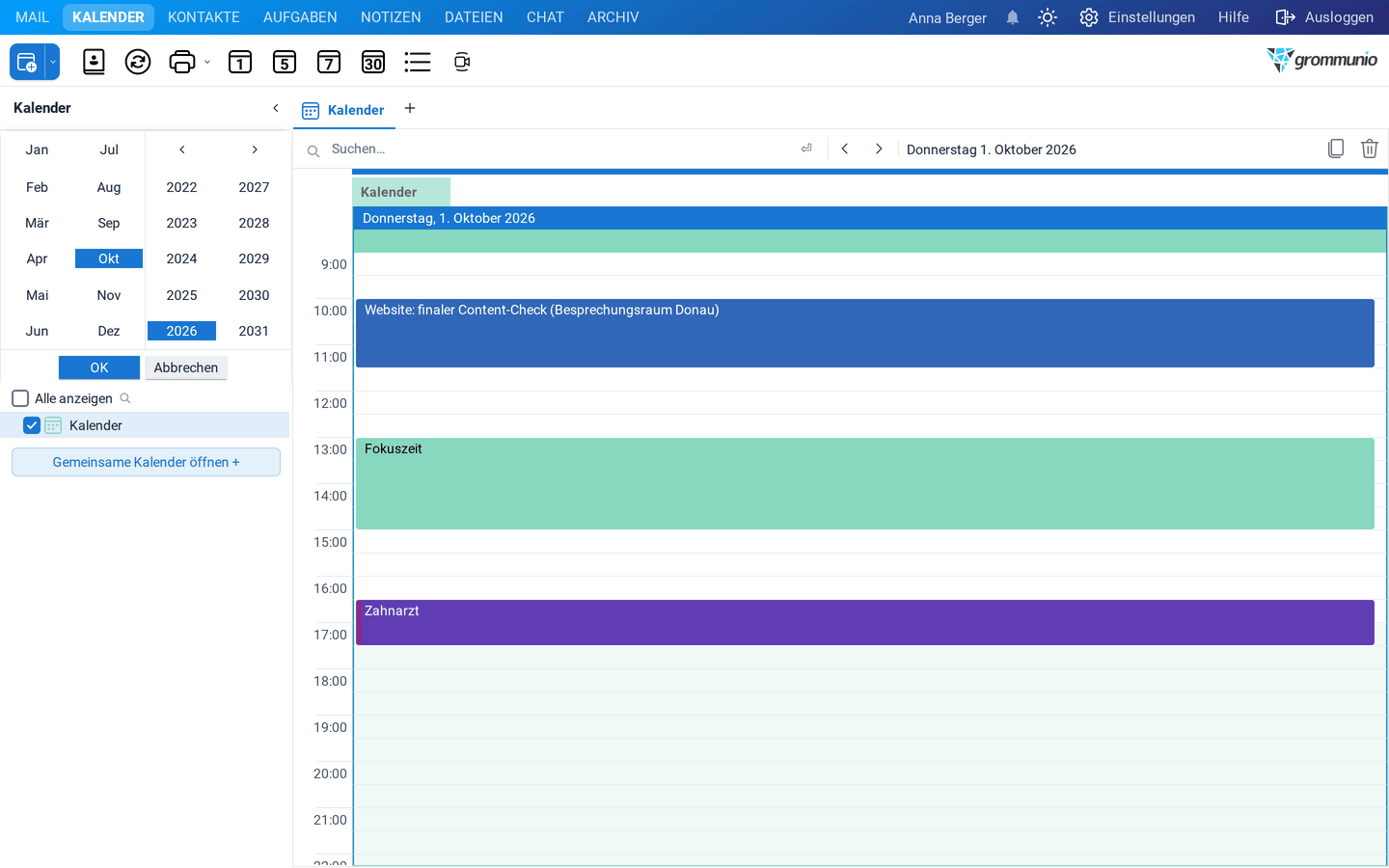
Task: Click the printer icon
Action: (x=181, y=62)
